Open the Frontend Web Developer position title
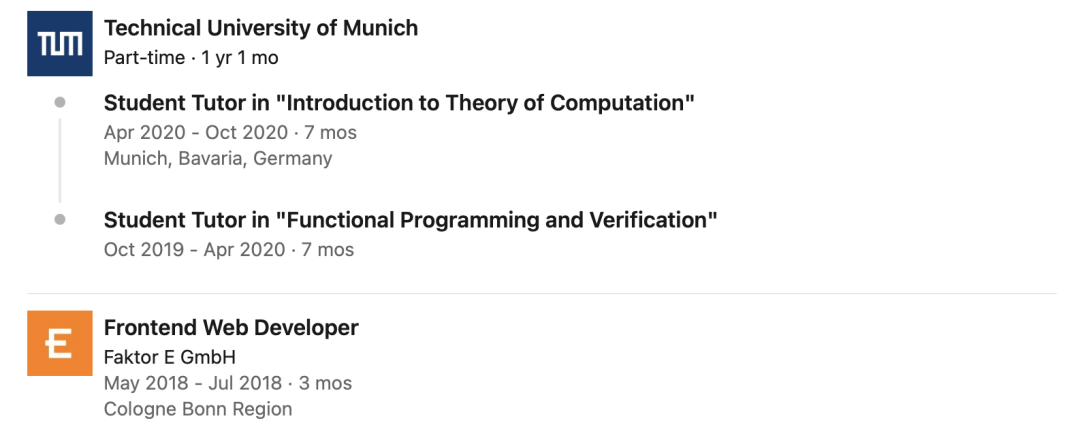 [x=231, y=328]
